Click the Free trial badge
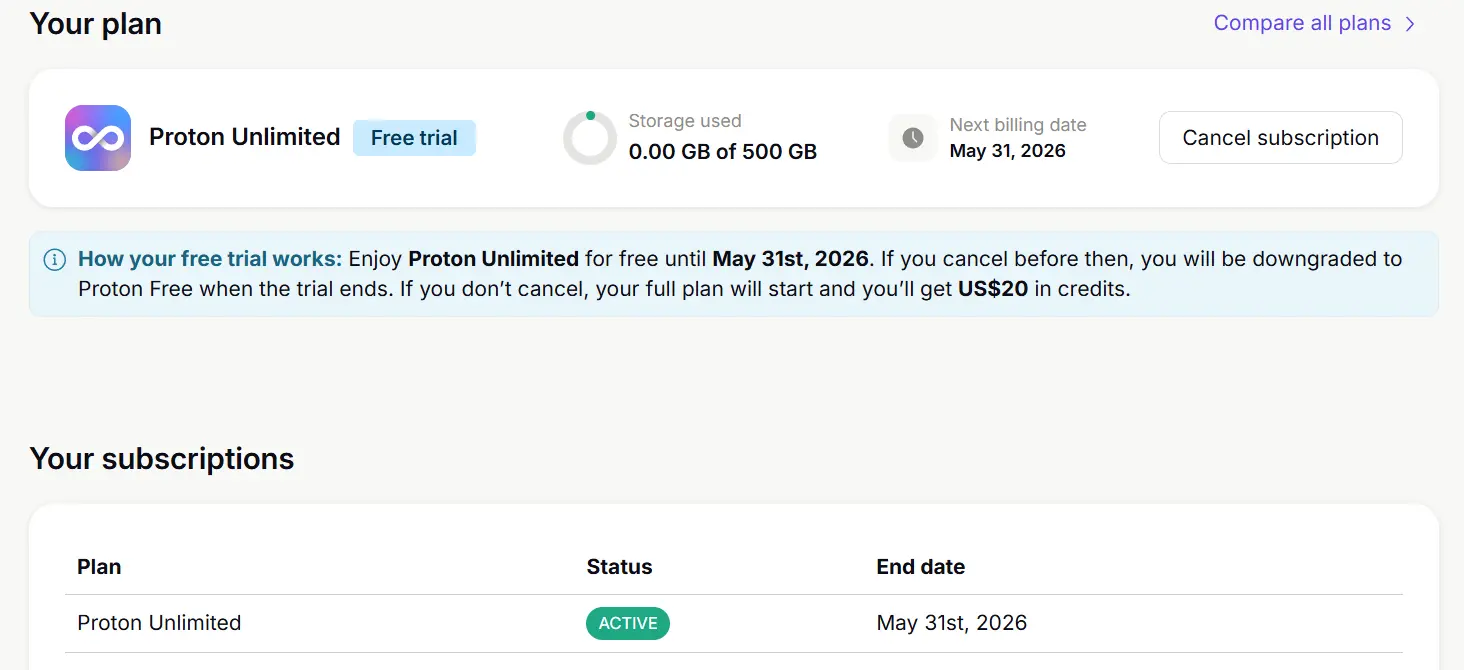This screenshot has width=1464, height=670. pyautogui.click(x=414, y=138)
